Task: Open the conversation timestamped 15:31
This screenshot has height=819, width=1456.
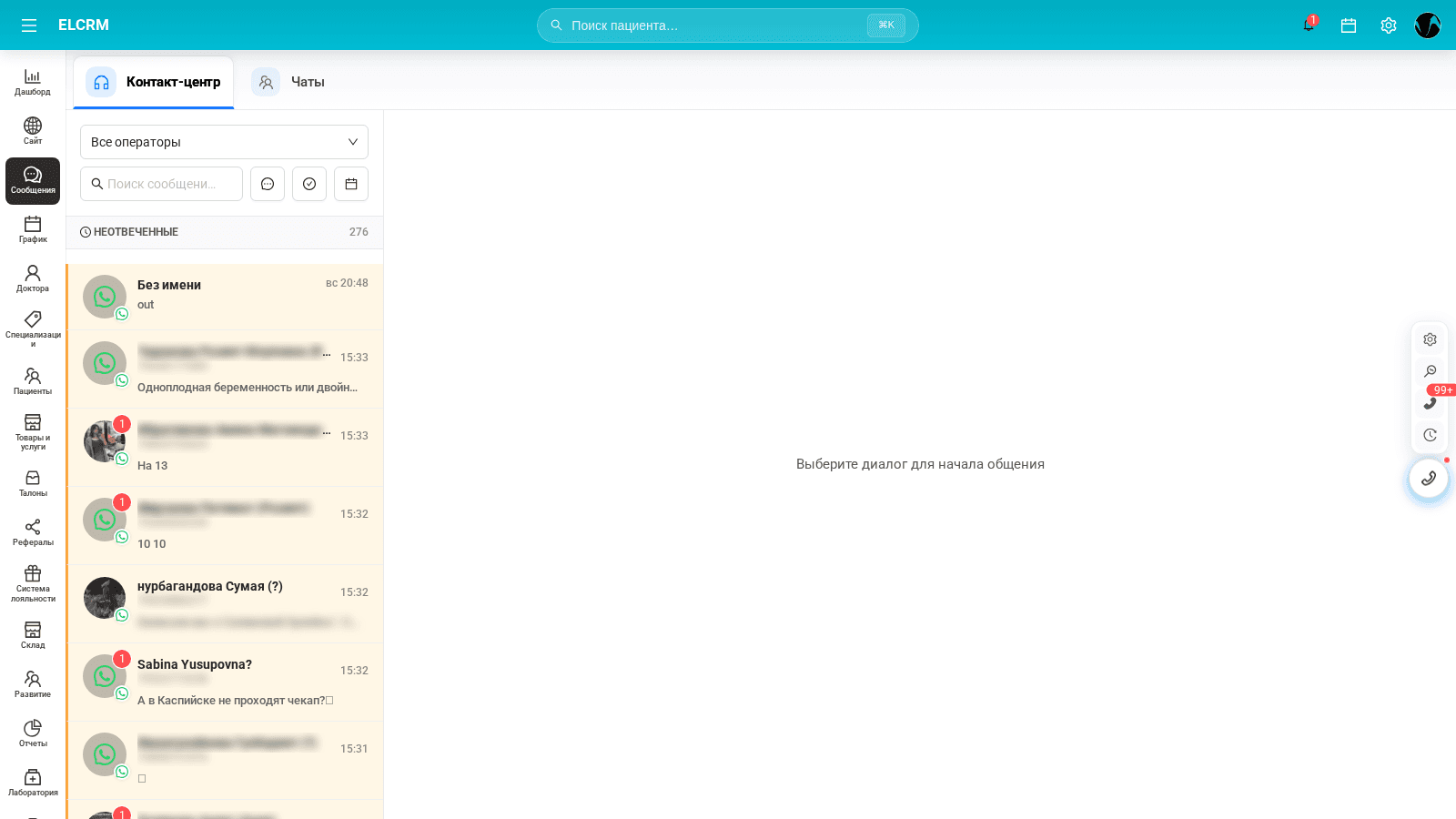Action: 225,760
